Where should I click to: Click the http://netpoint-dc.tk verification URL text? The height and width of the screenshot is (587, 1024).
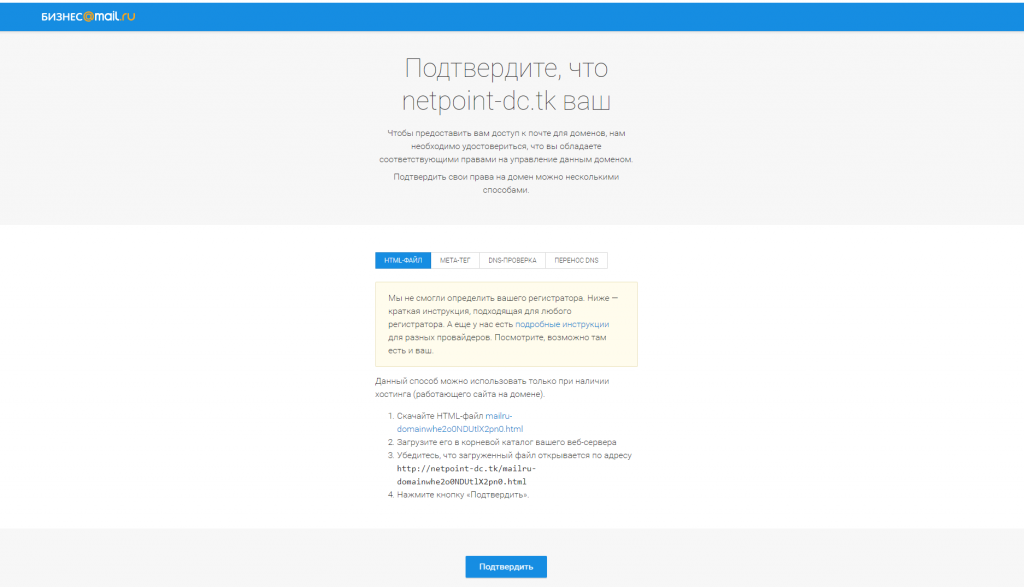[466, 468]
